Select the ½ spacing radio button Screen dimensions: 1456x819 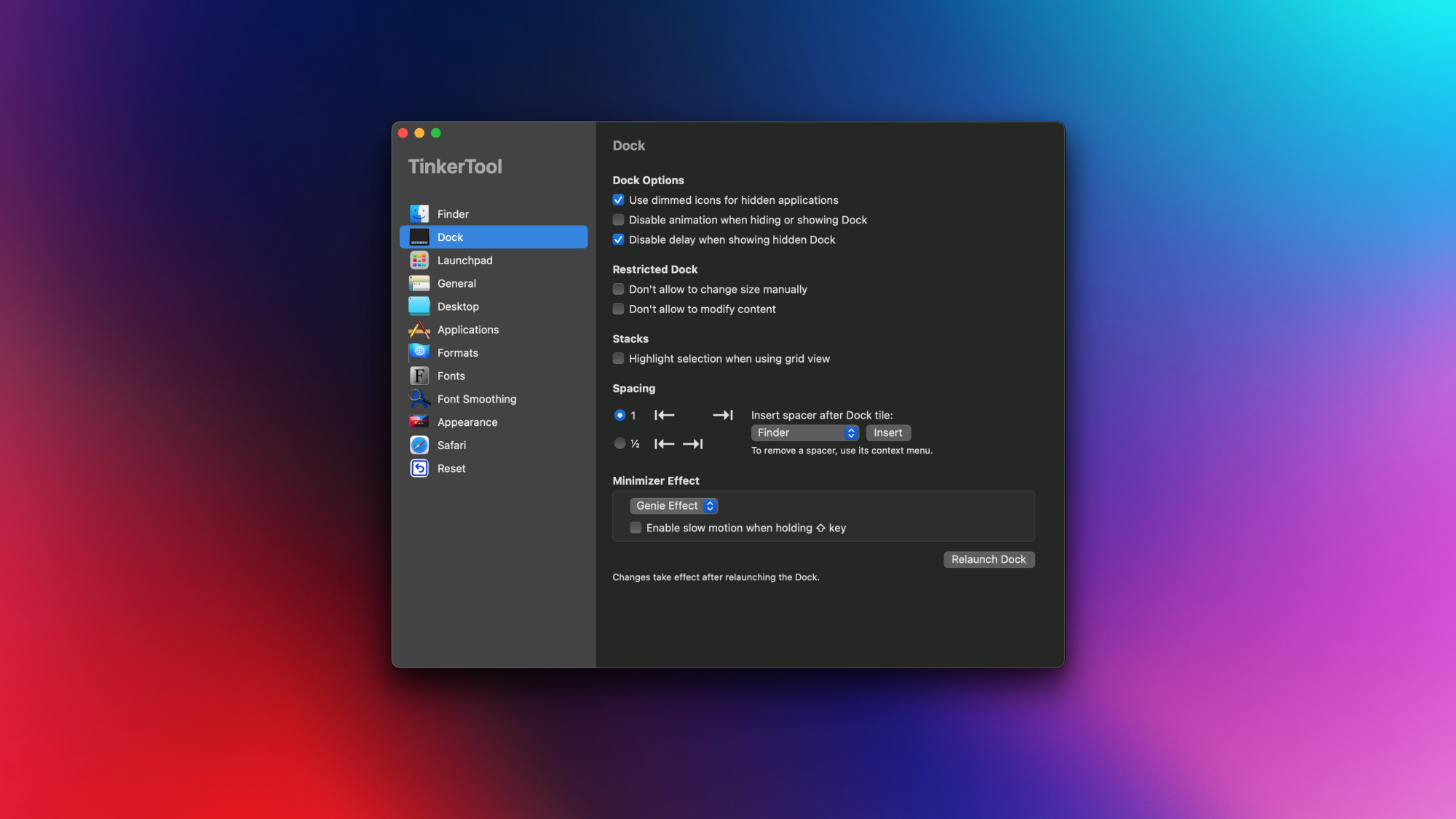tap(620, 443)
